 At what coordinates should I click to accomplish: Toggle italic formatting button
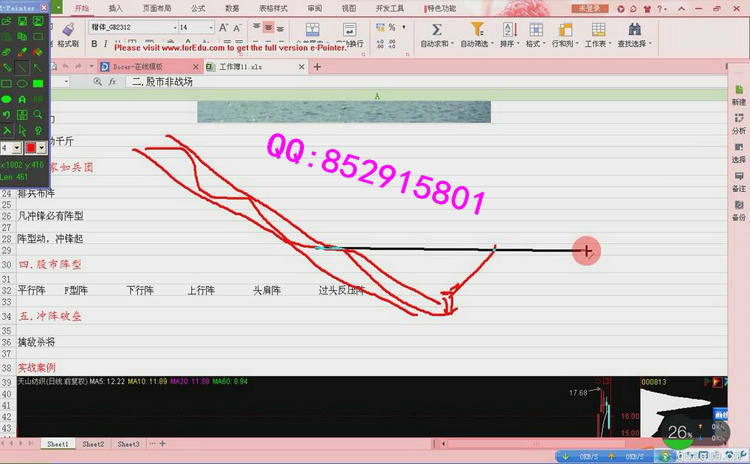tap(107, 45)
